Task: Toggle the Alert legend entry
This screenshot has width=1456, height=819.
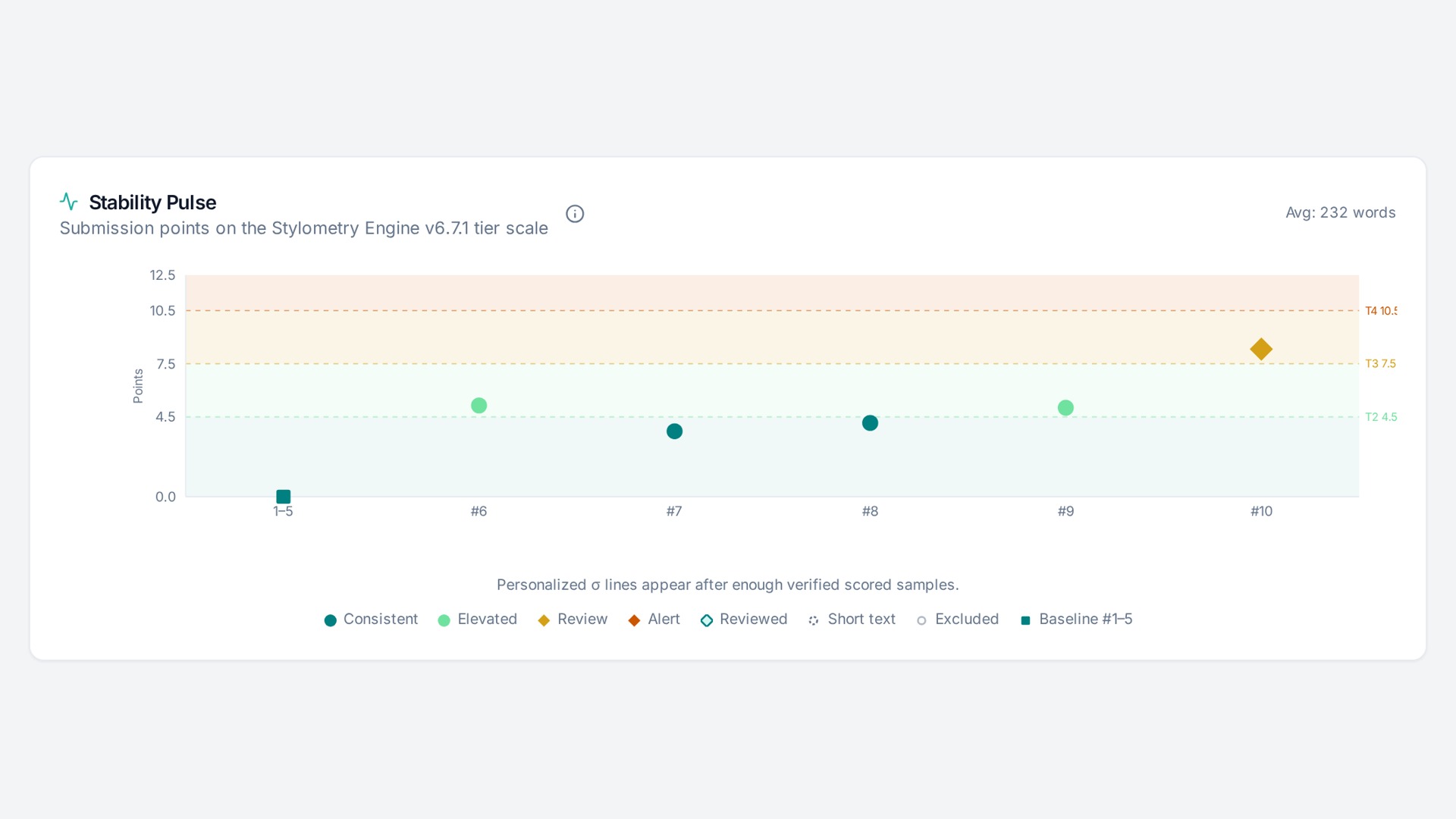Action: point(654,620)
